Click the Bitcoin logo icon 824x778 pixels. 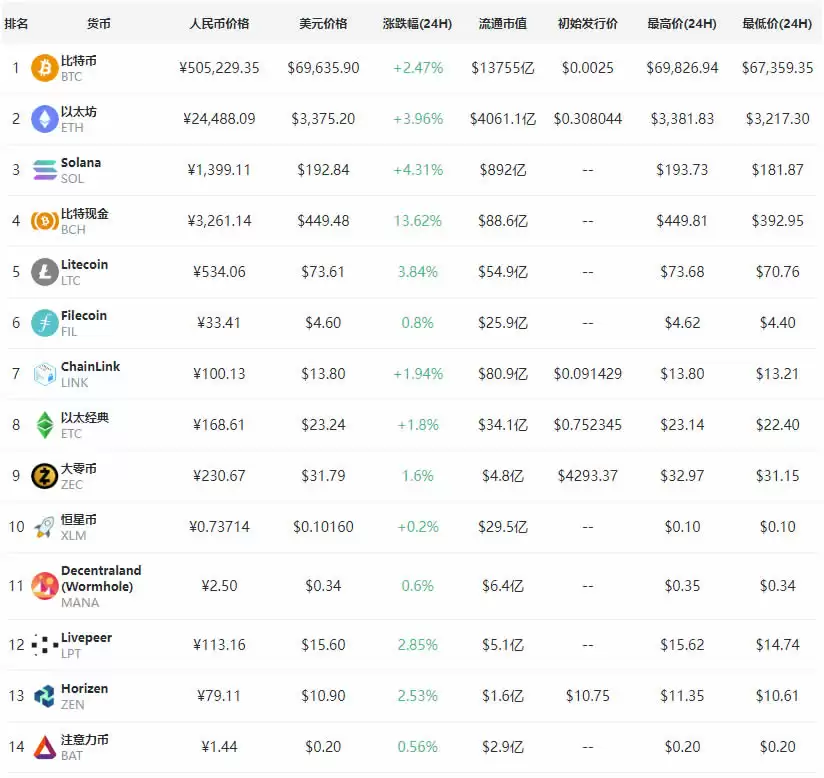tap(44, 67)
